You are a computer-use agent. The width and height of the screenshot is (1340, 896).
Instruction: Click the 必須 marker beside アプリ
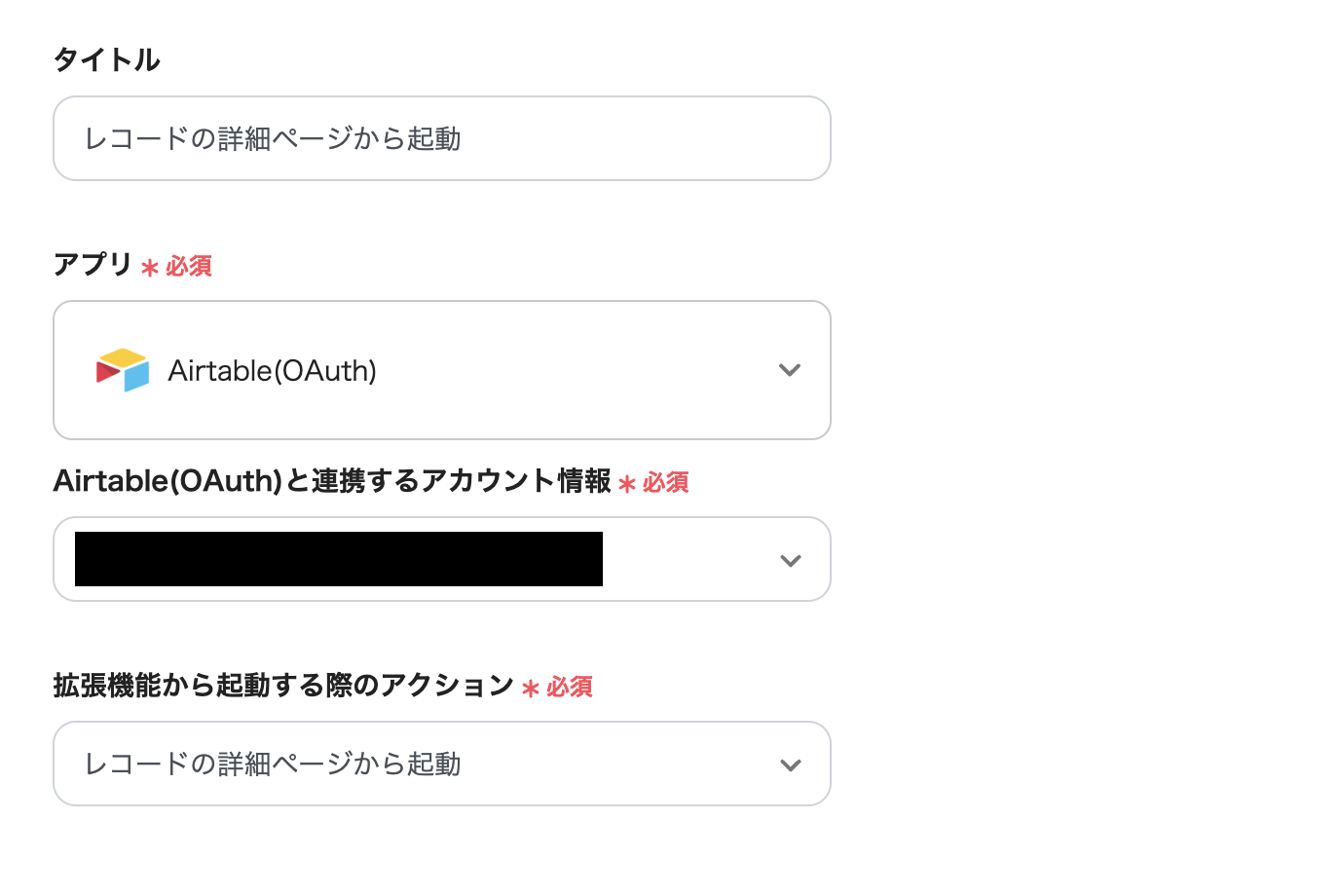point(189,266)
